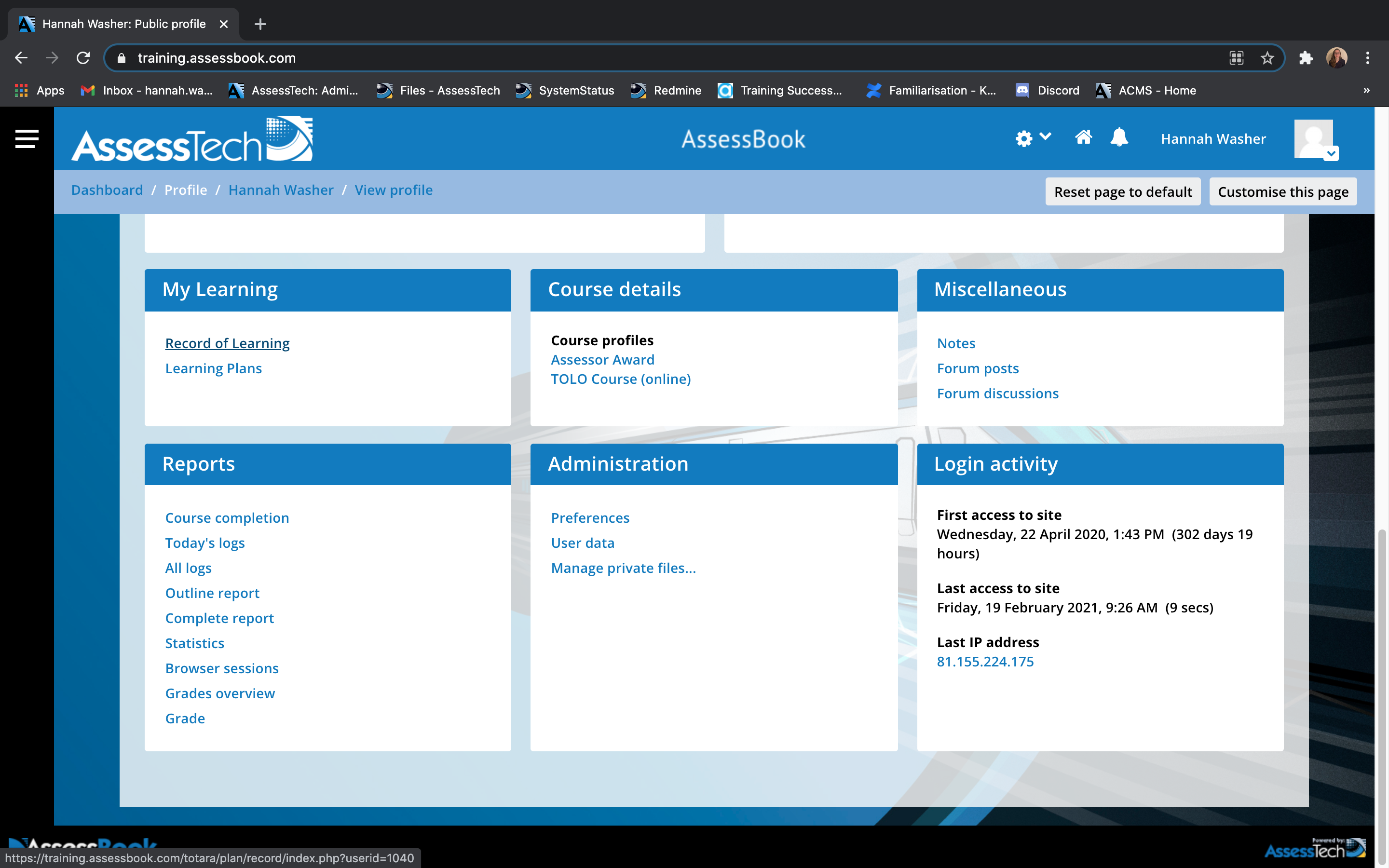This screenshot has height=868, width=1389.
Task: Click the AssessTech logo
Action: coord(192,139)
